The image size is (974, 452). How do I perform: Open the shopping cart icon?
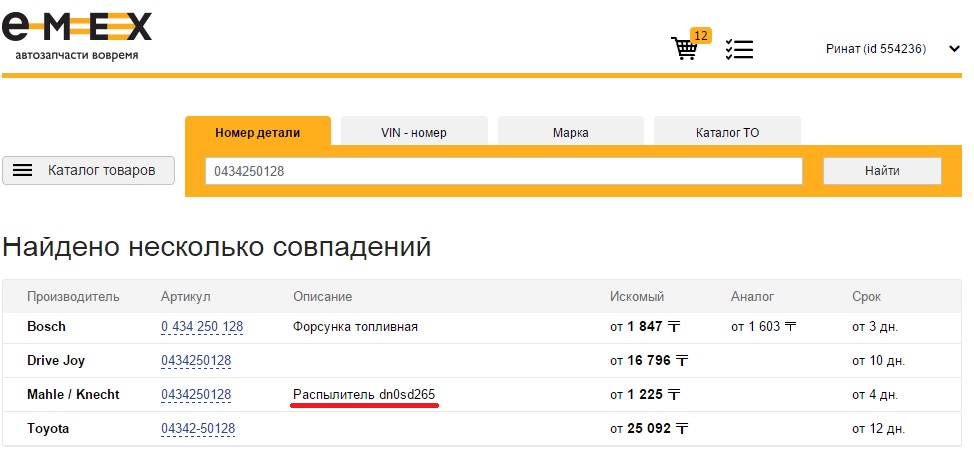(685, 49)
